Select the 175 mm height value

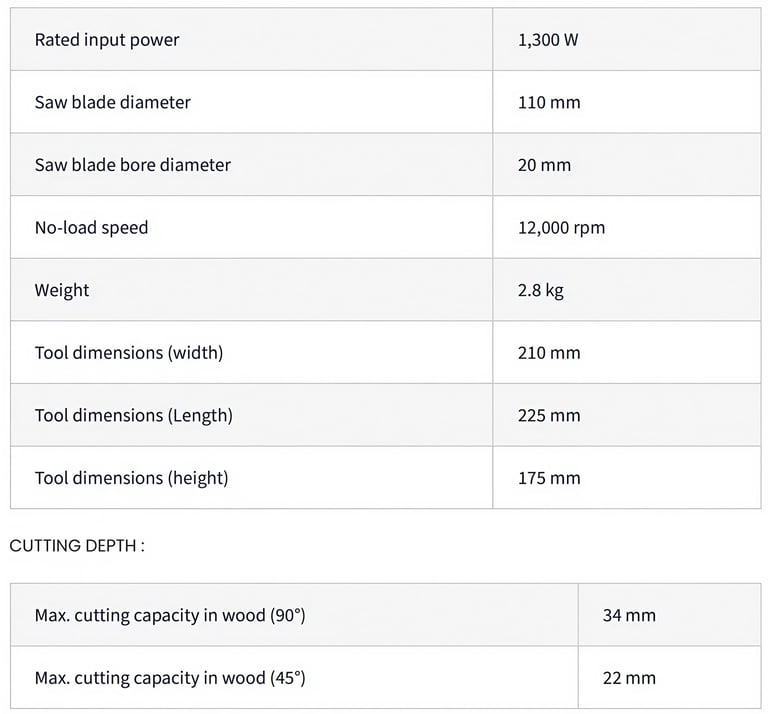pos(549,478)
